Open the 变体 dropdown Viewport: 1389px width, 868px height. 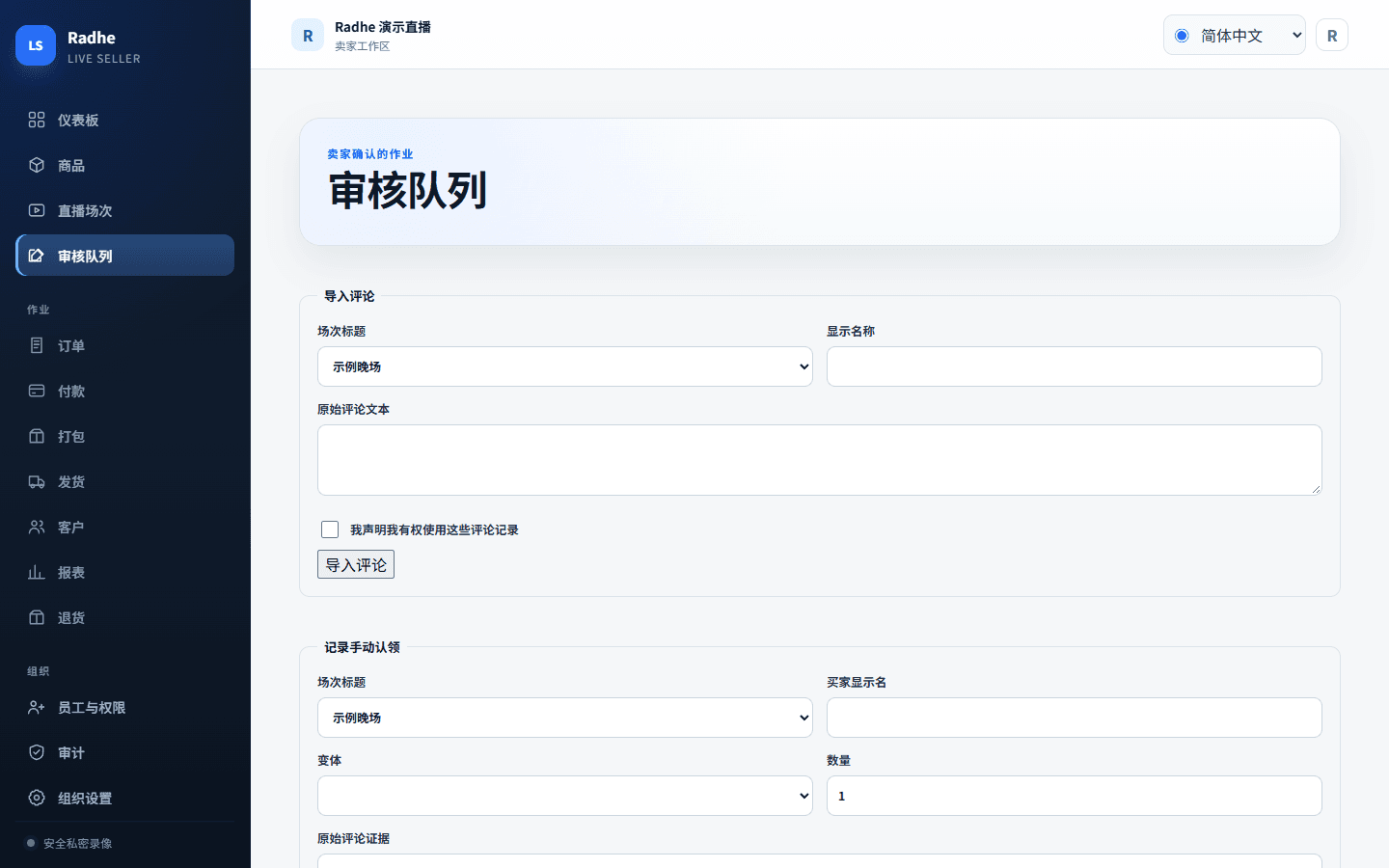click(x=565, y=796)
